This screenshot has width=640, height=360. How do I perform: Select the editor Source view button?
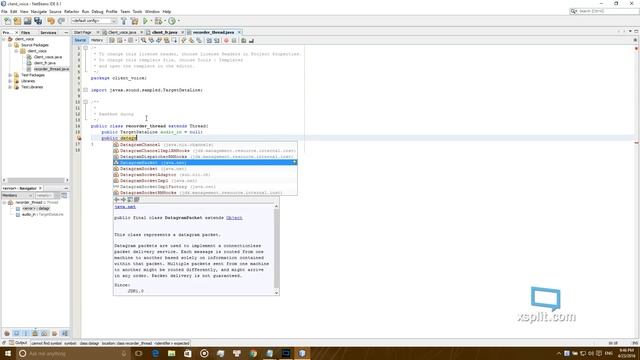(x=80, y=40)
